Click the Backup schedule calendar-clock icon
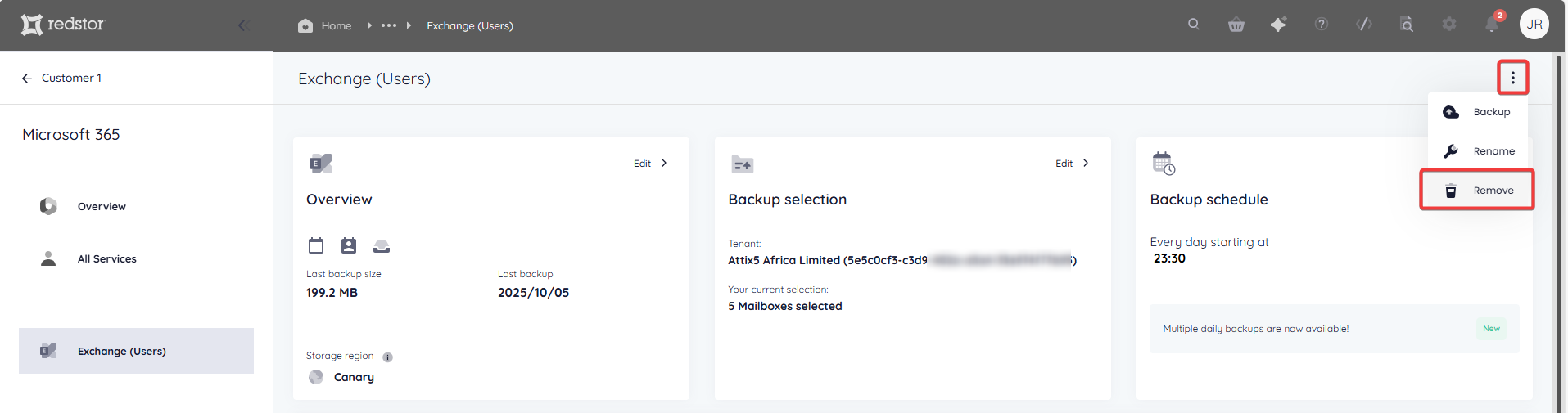The width and height of the screenshot is (1568, 413). [x=1164, y=163]
